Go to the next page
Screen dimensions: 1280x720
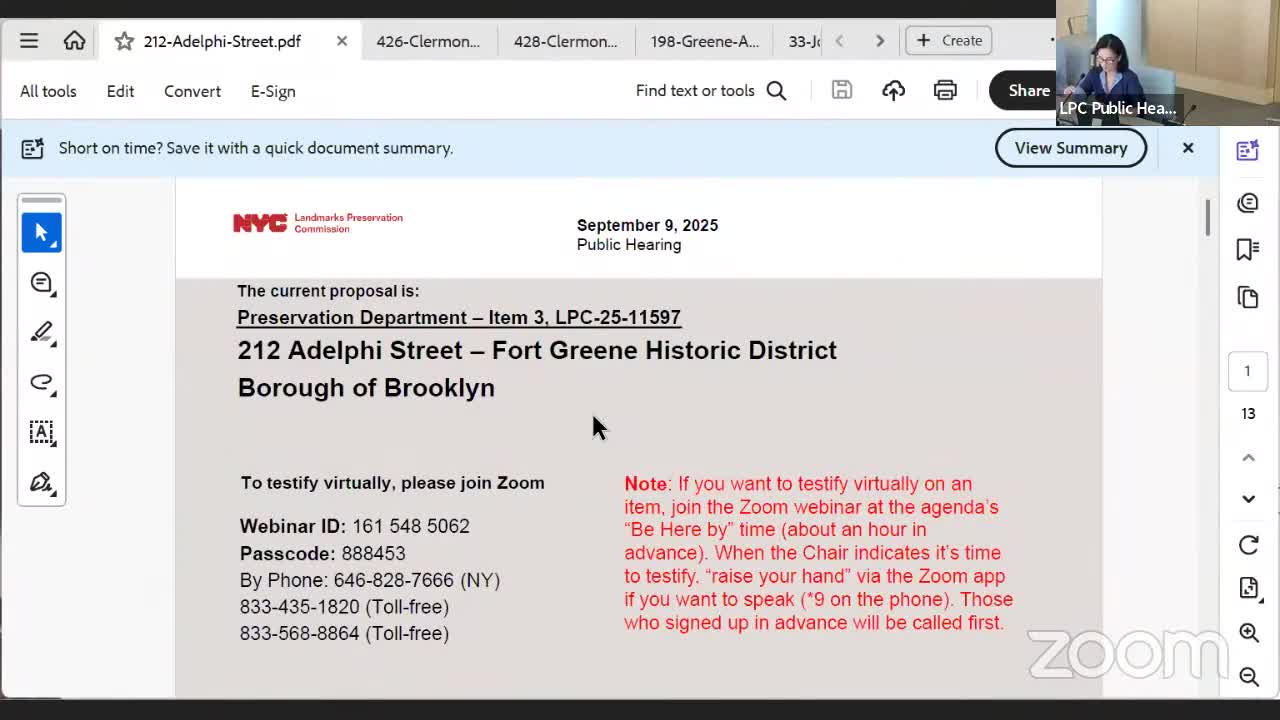(1248, 499)
